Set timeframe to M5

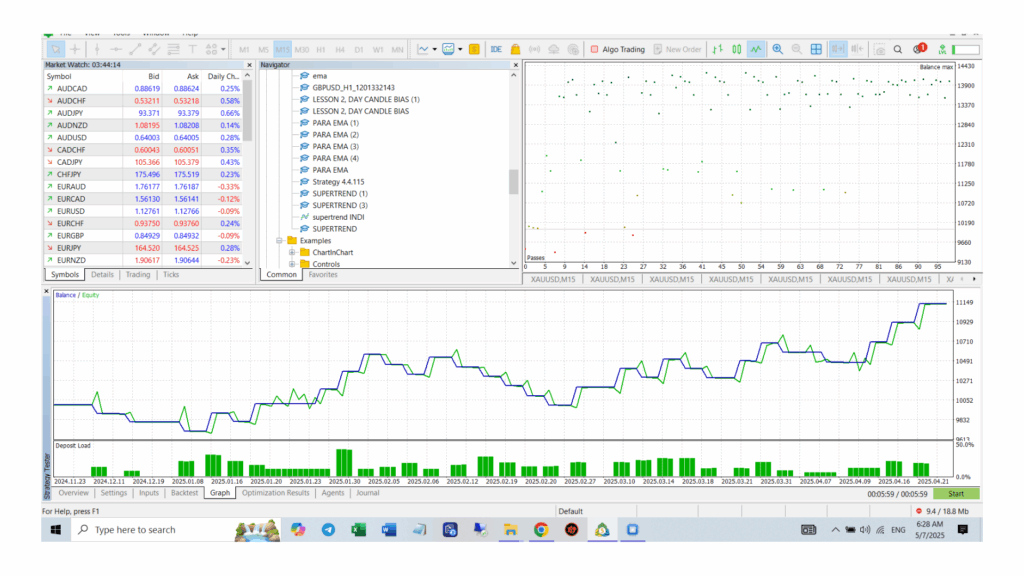coord(263,50)
